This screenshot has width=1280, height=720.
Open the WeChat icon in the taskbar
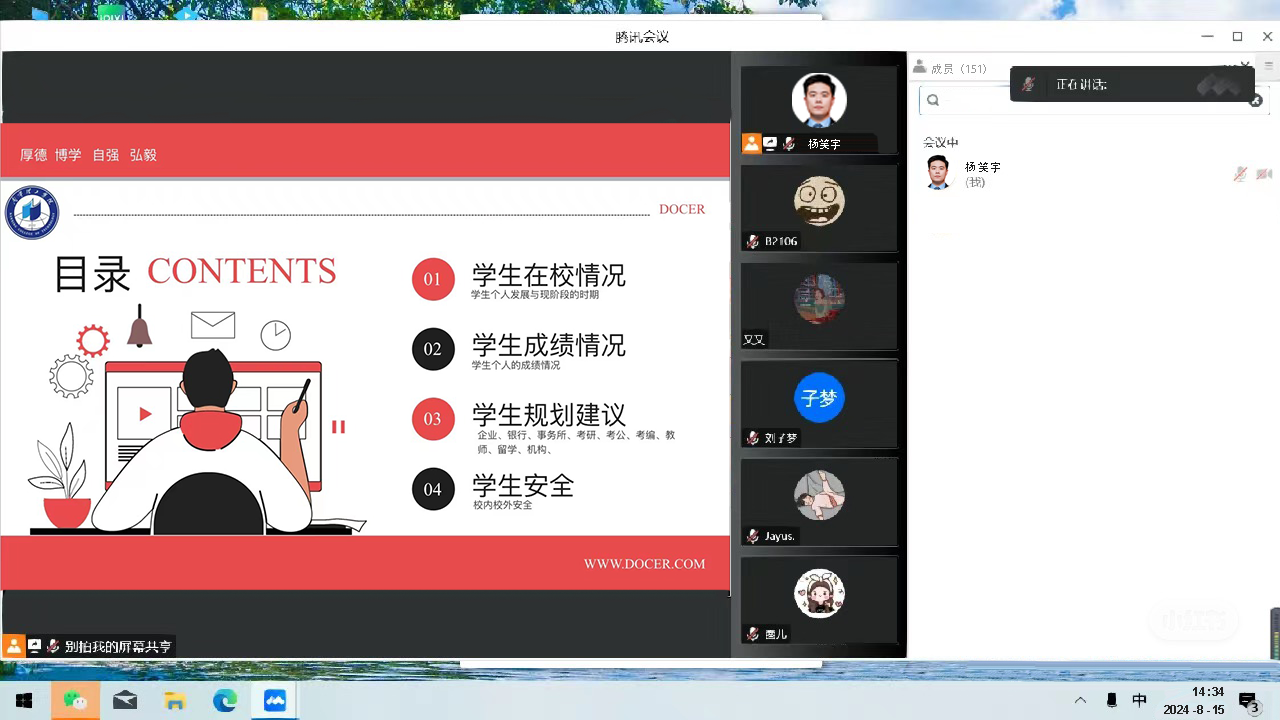(75, 700)
